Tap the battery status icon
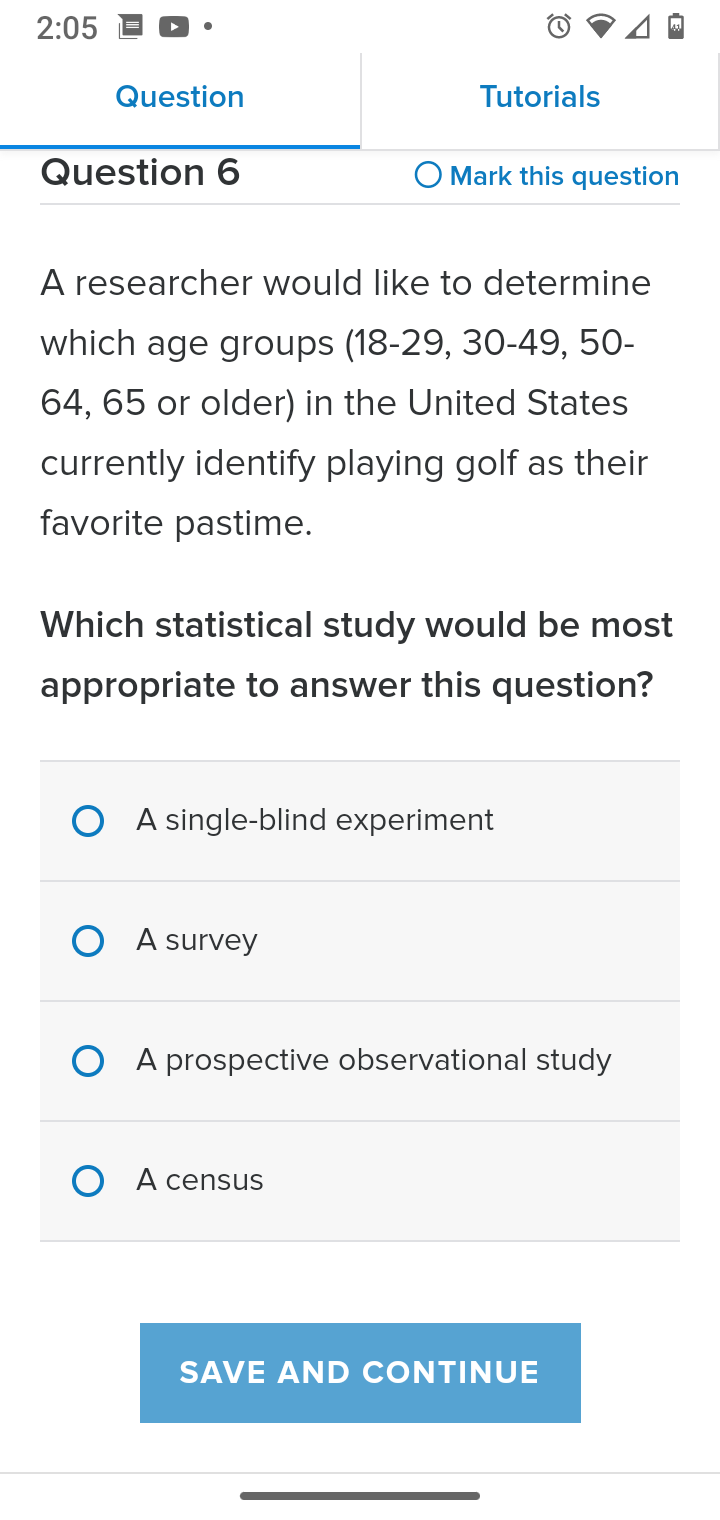Image resolution: width=720 pixels, height=1520 pixels. 676,27
